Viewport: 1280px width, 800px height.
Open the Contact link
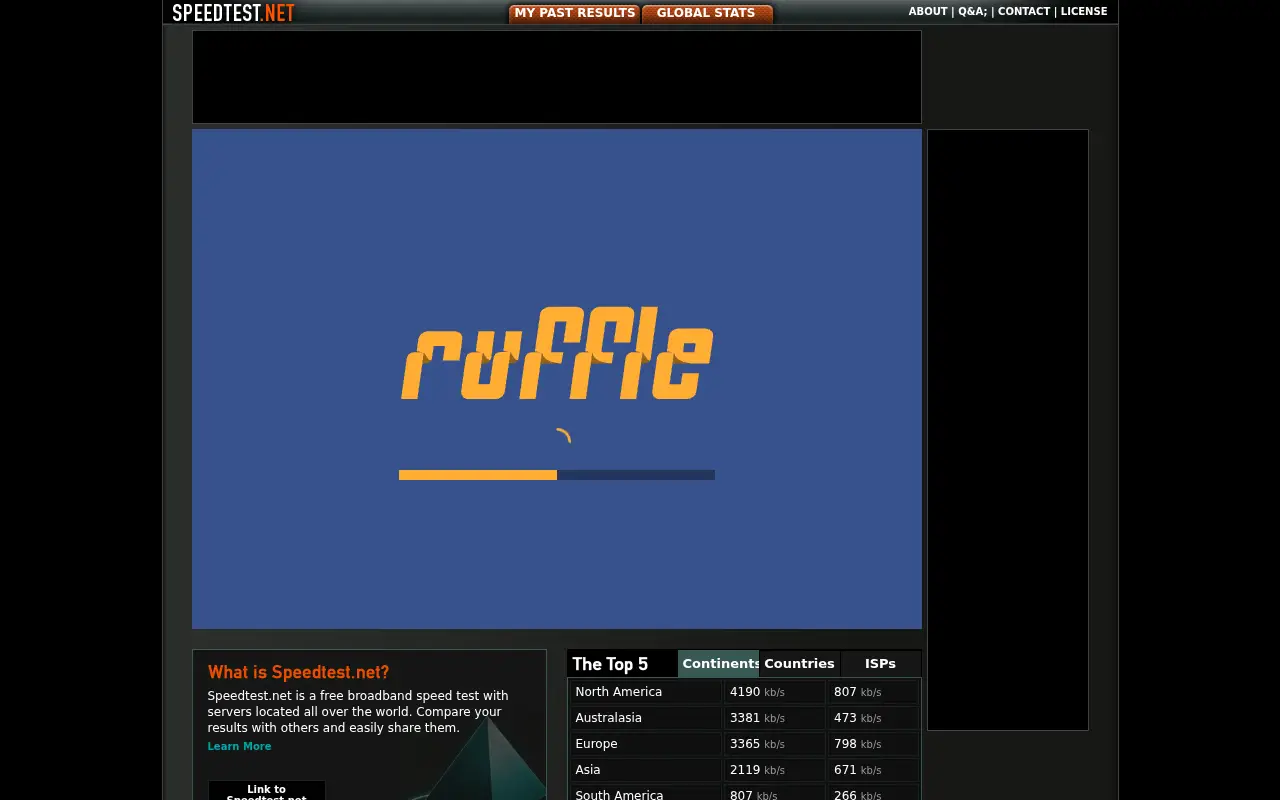coord(1024,12)
